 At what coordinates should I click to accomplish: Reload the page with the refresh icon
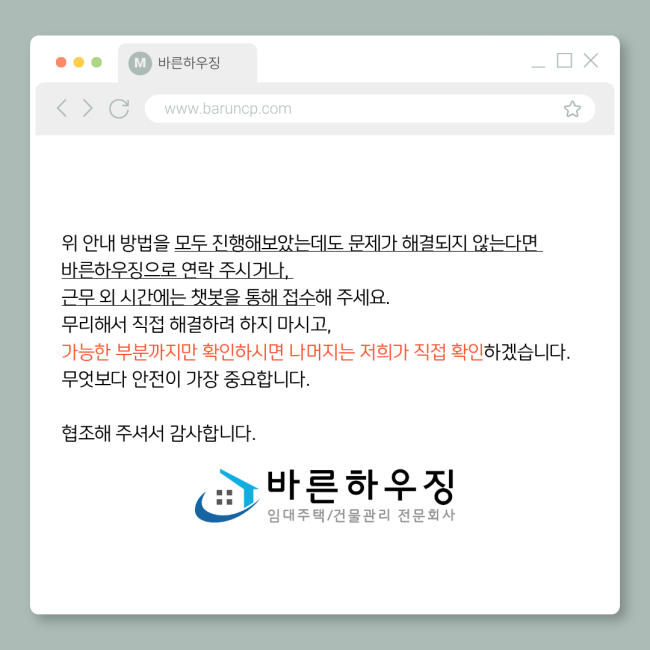coord(119,109)
